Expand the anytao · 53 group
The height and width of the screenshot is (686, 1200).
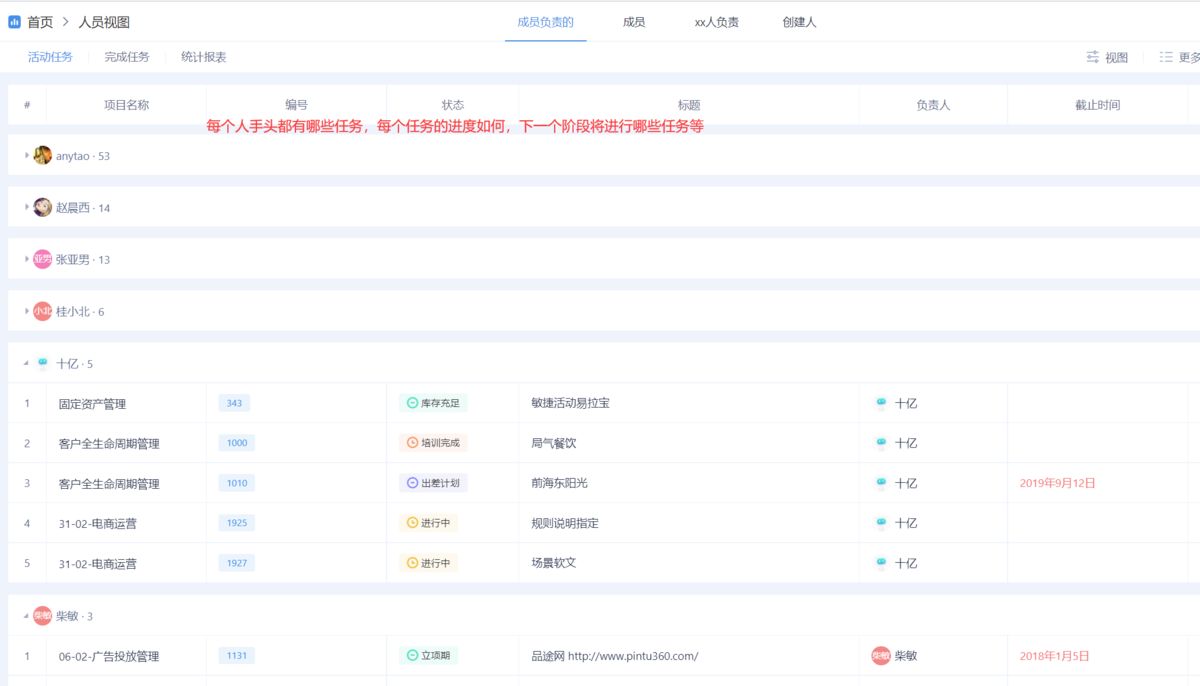pyautogui.click(x=27, y=155)
